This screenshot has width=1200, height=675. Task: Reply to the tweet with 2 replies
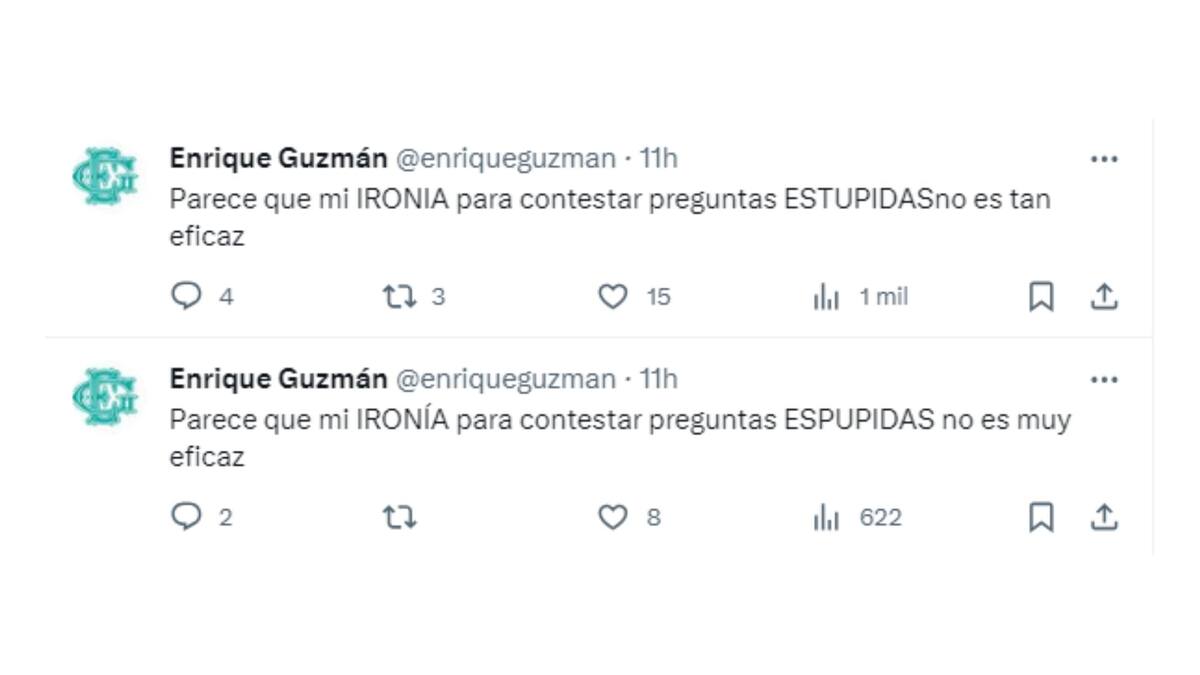[187, 517]
